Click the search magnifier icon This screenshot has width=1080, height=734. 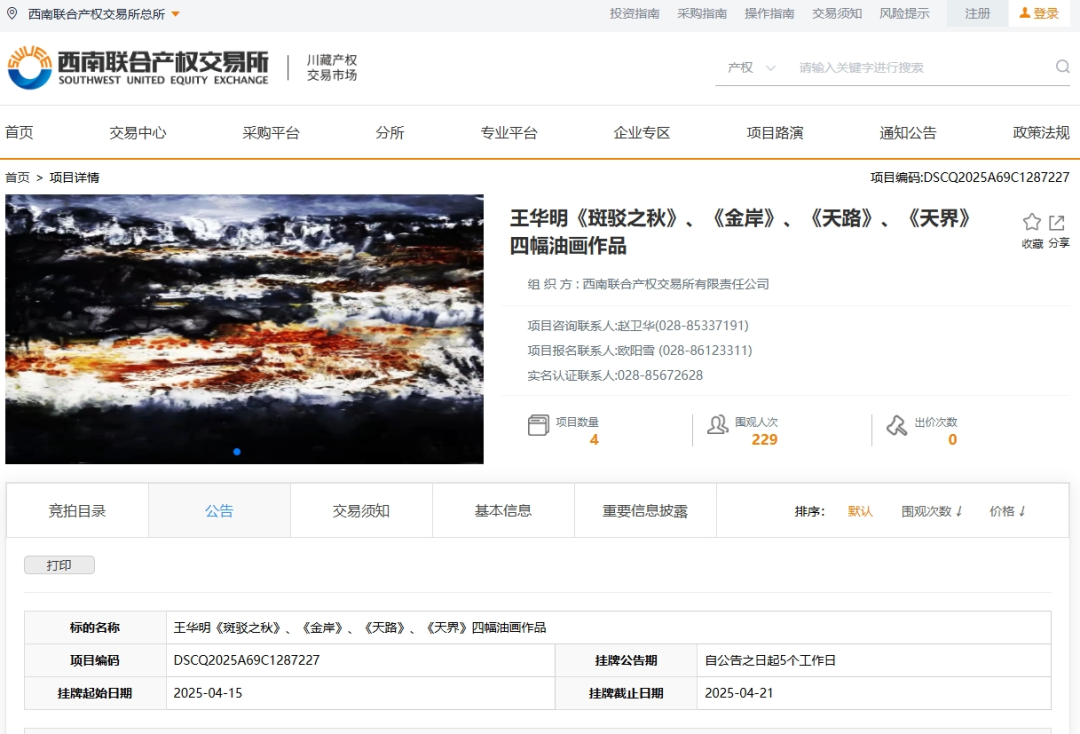point(1062,67)
